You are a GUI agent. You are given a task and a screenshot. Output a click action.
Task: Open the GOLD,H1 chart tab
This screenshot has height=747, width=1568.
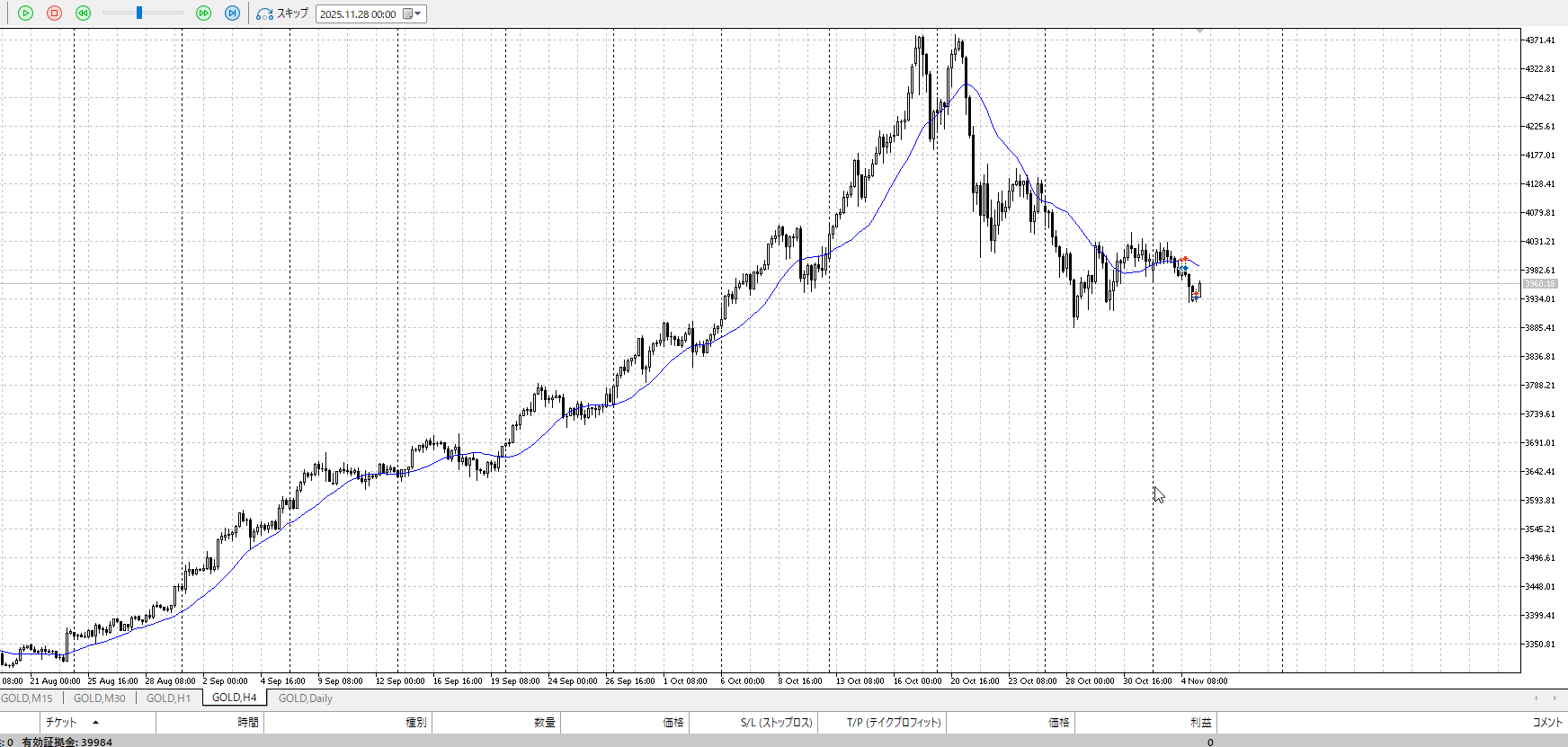(x=168, y=698)
